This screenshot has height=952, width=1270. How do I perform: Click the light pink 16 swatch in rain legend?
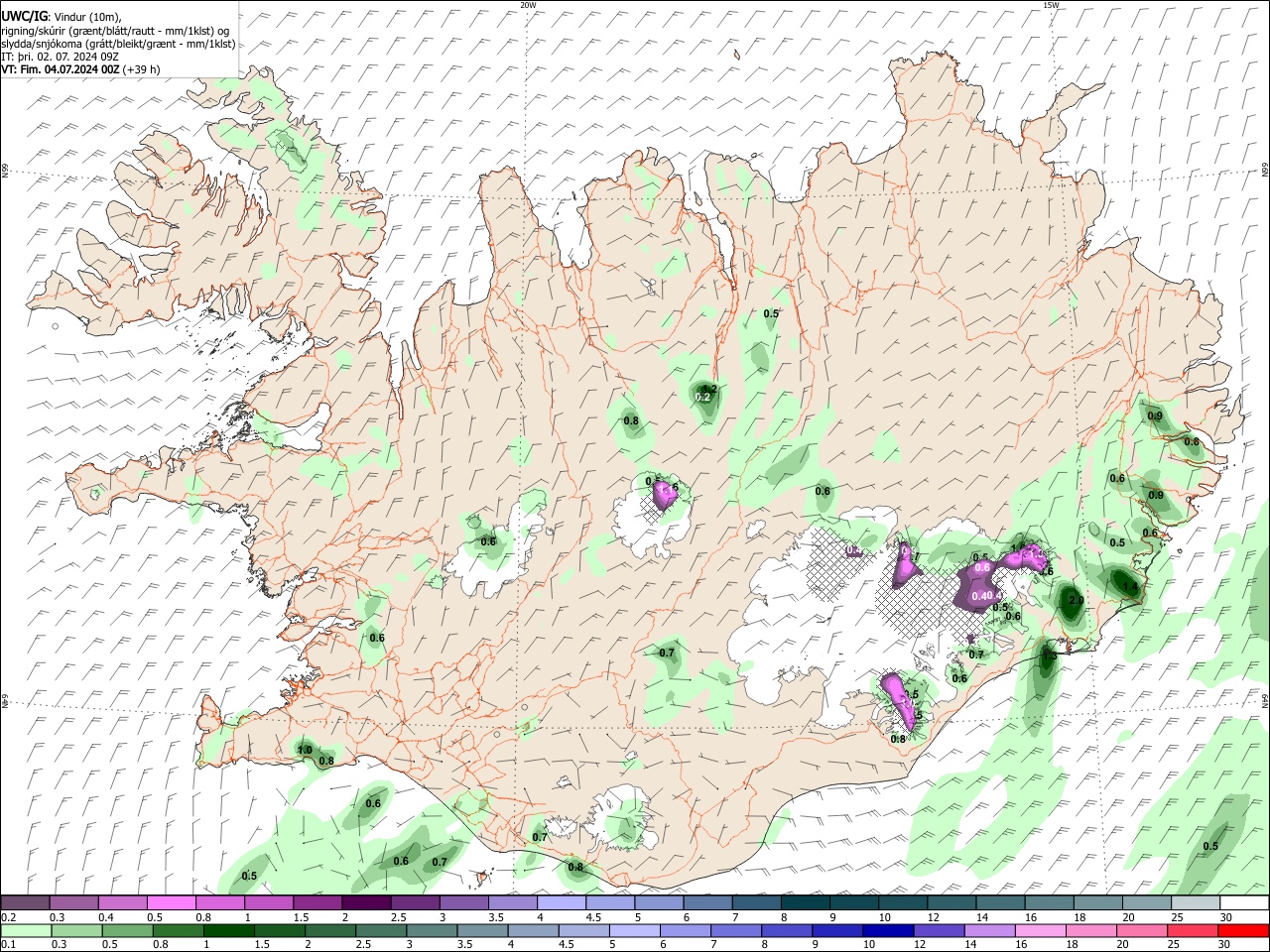1040,931
